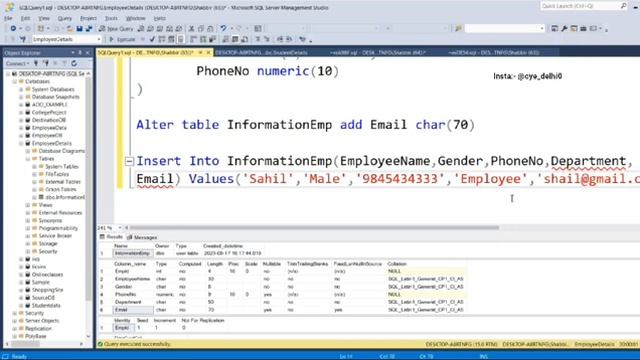This screenshot has height=360, width=640.
Task: Open the Tools menu
Action: pos(111,18)
